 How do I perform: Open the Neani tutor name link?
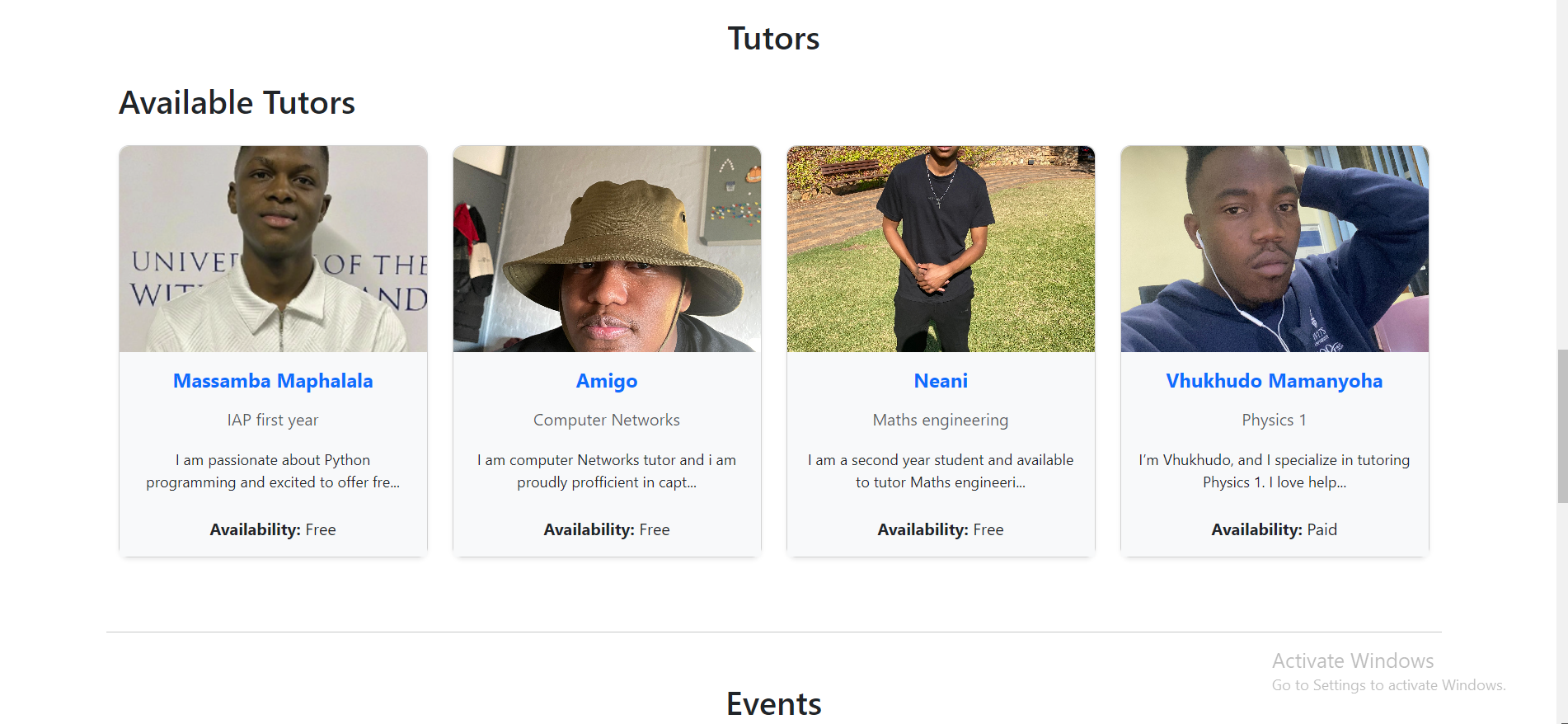(x=941, y=381)
